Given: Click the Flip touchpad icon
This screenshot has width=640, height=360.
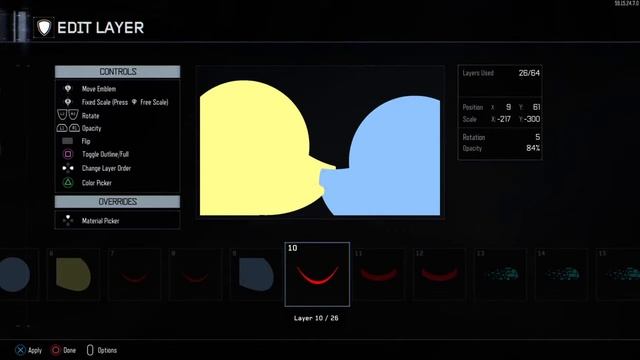Looking at the screenshot, I should click(x=67, y=141).
